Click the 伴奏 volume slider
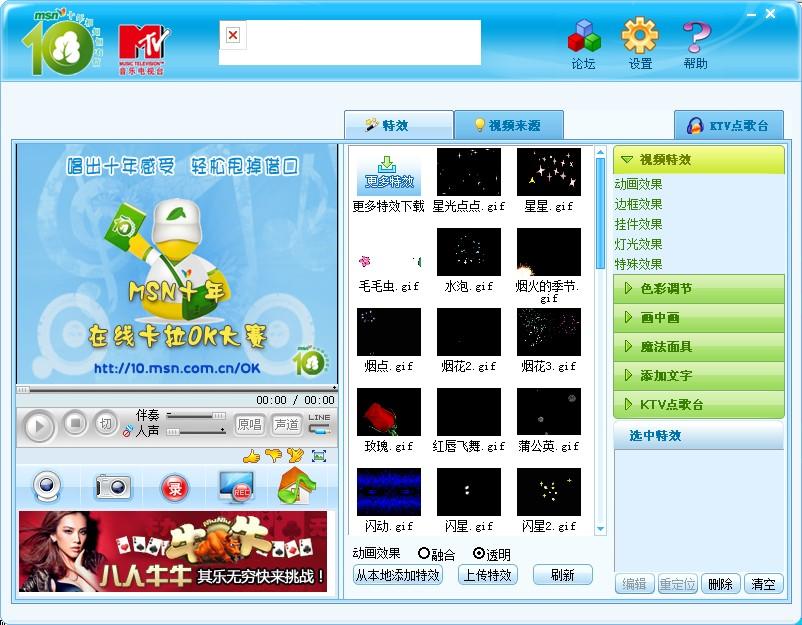Screen dimensions: 802x625 196,415
